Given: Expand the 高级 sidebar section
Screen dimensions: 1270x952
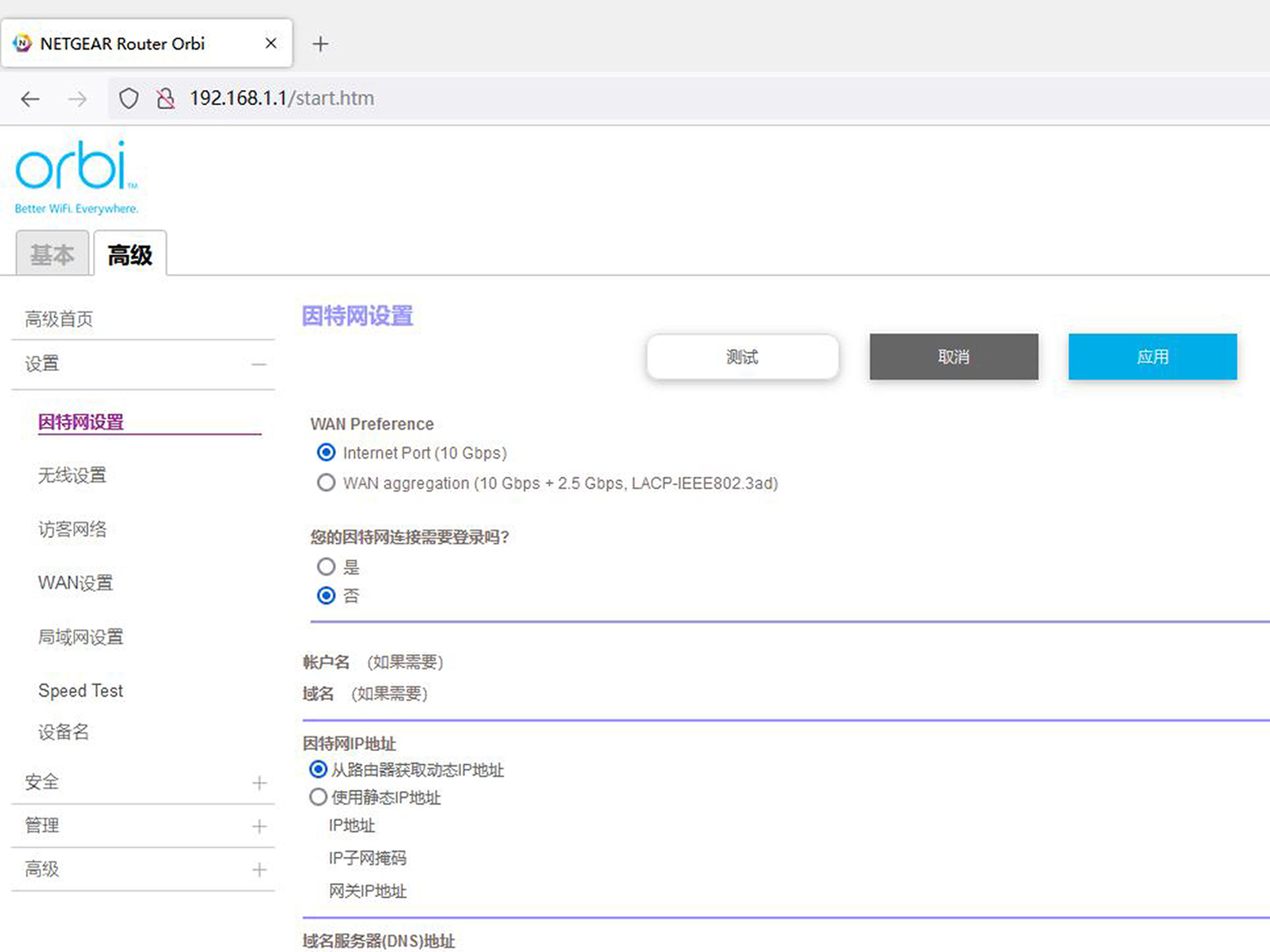Looking at the screenshot, I should pyautogui.click(x=259, y=869).
